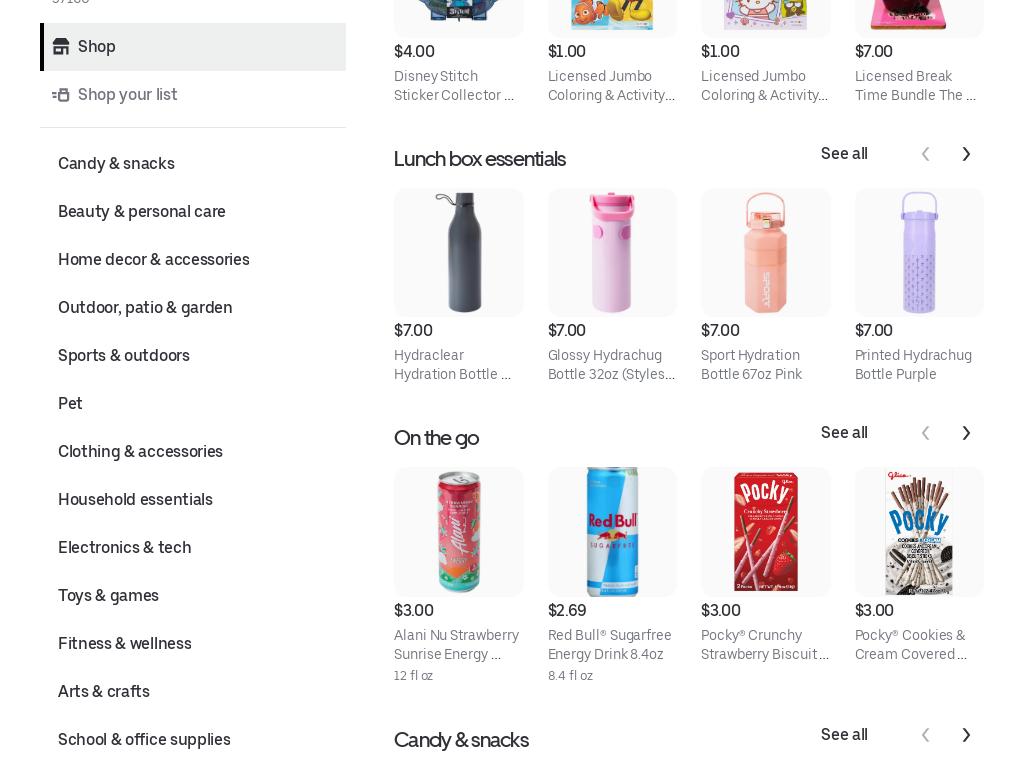
Task: Advance the On the go carousel
Action: tap(966, 433)
